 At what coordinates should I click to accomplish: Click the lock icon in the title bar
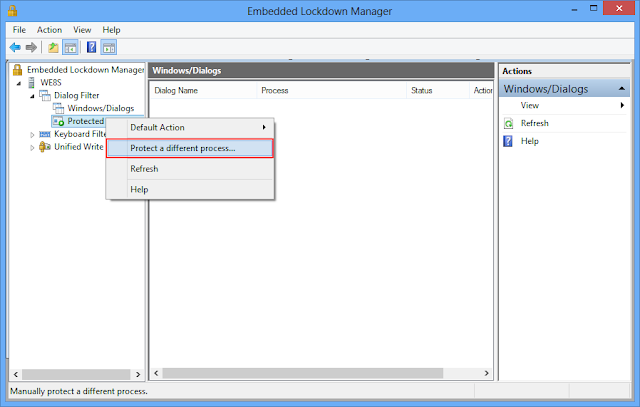point(13,10)
